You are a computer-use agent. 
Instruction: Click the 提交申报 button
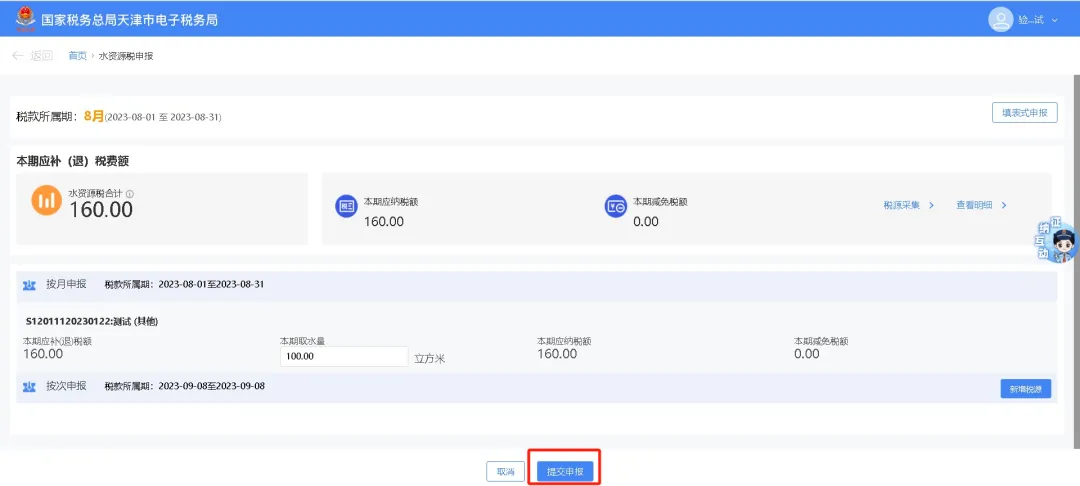(x=565, y=471)
